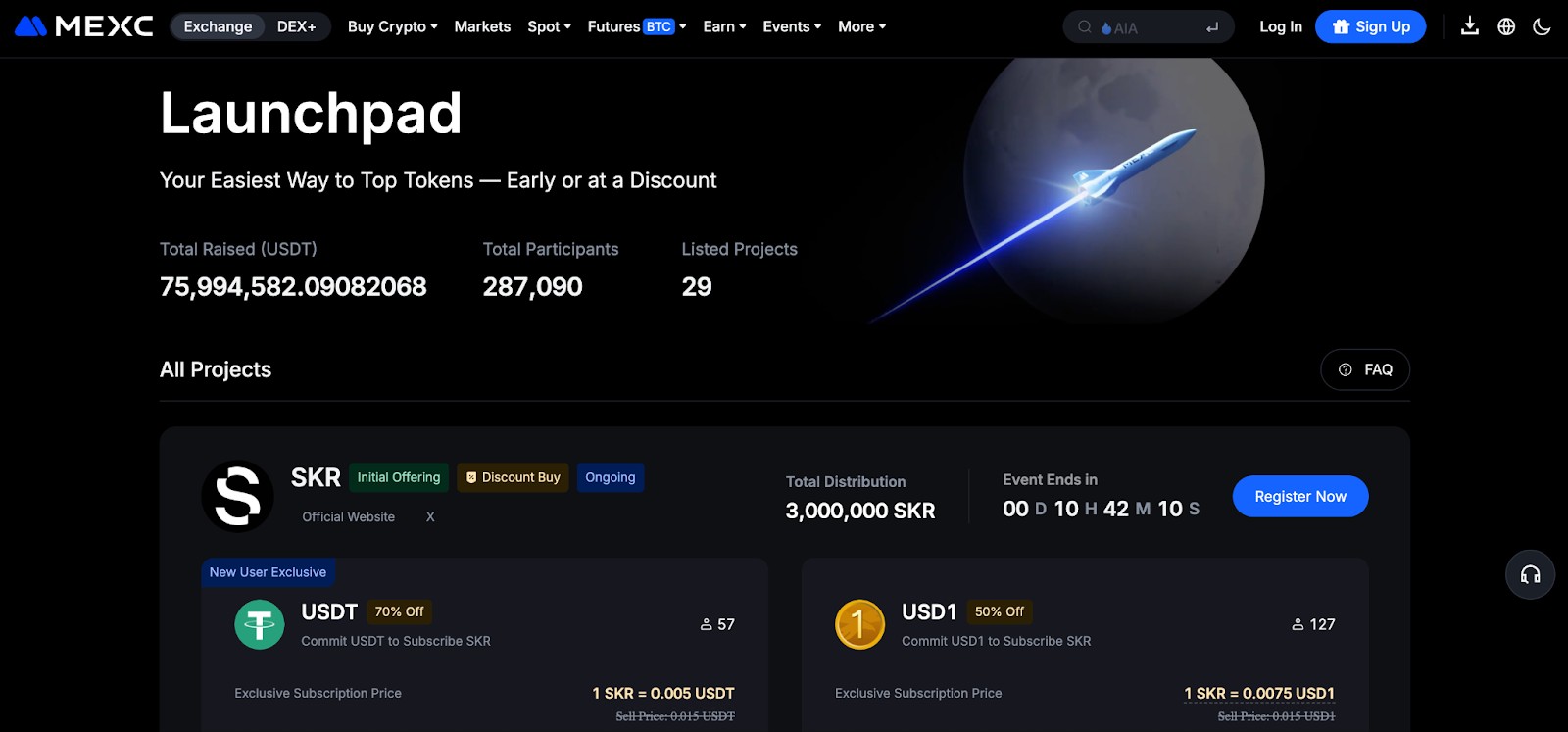The width and height of the screenshot is (1568, 732).
Task: Open the app download icon
Action: (x=1470, y=26)
